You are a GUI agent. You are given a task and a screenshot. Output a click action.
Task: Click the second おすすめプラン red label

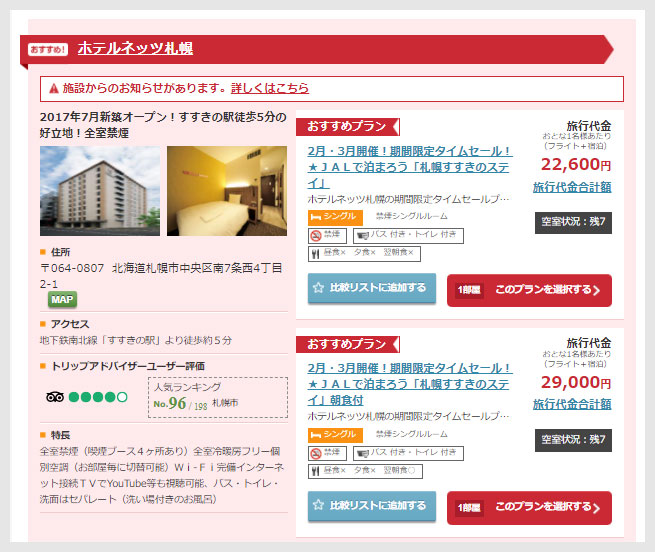(348, 344)
